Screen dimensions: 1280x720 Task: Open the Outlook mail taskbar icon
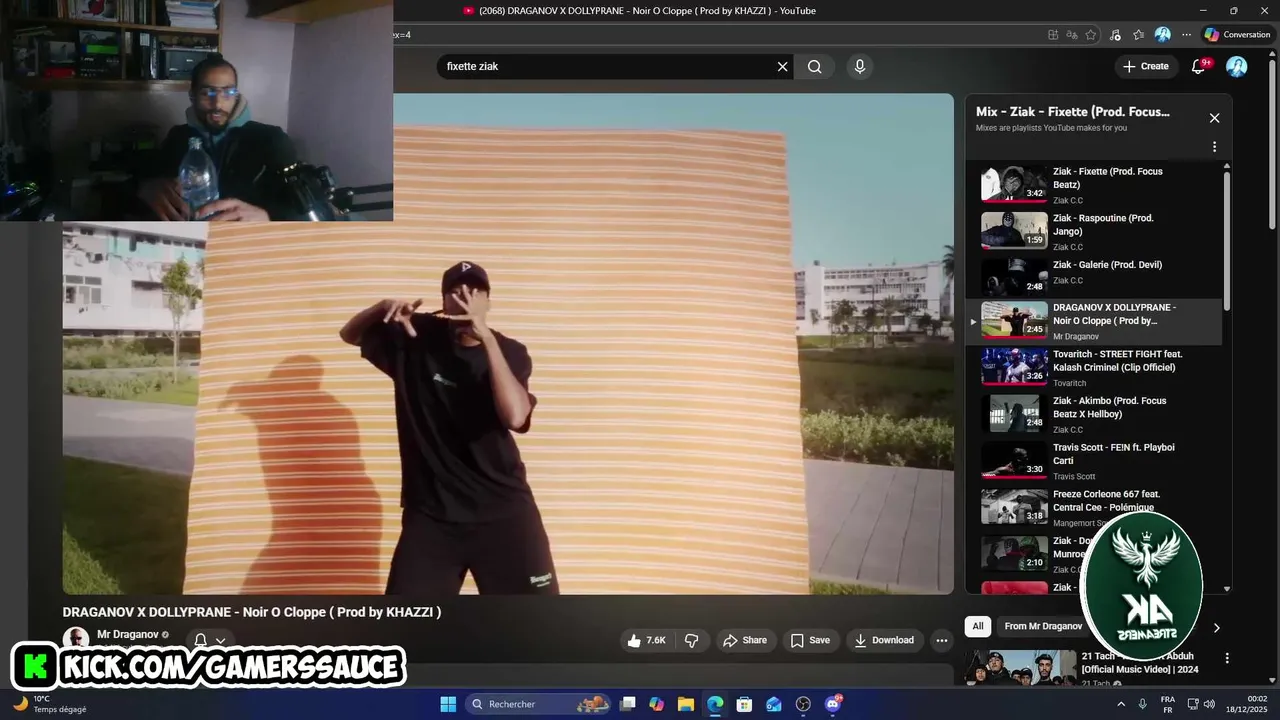(774, 704)
